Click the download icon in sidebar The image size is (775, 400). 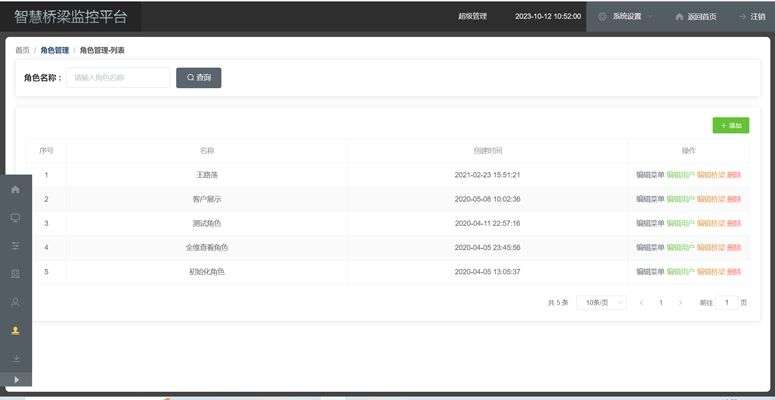tap(15, 358)
